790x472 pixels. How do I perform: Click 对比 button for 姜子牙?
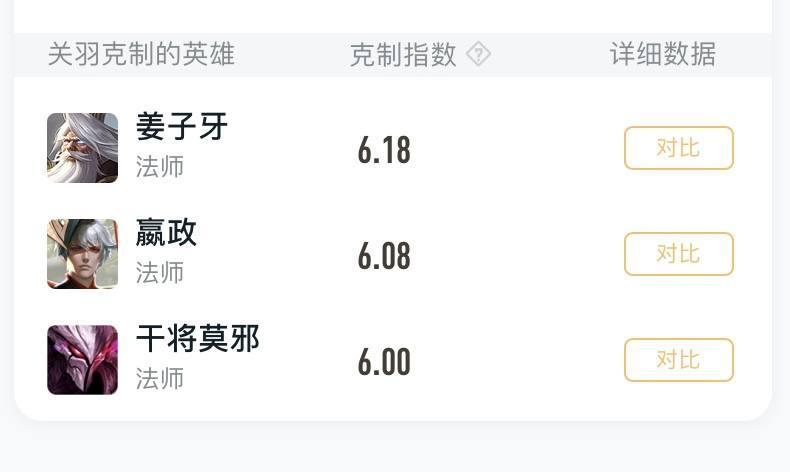click(679, 148)
